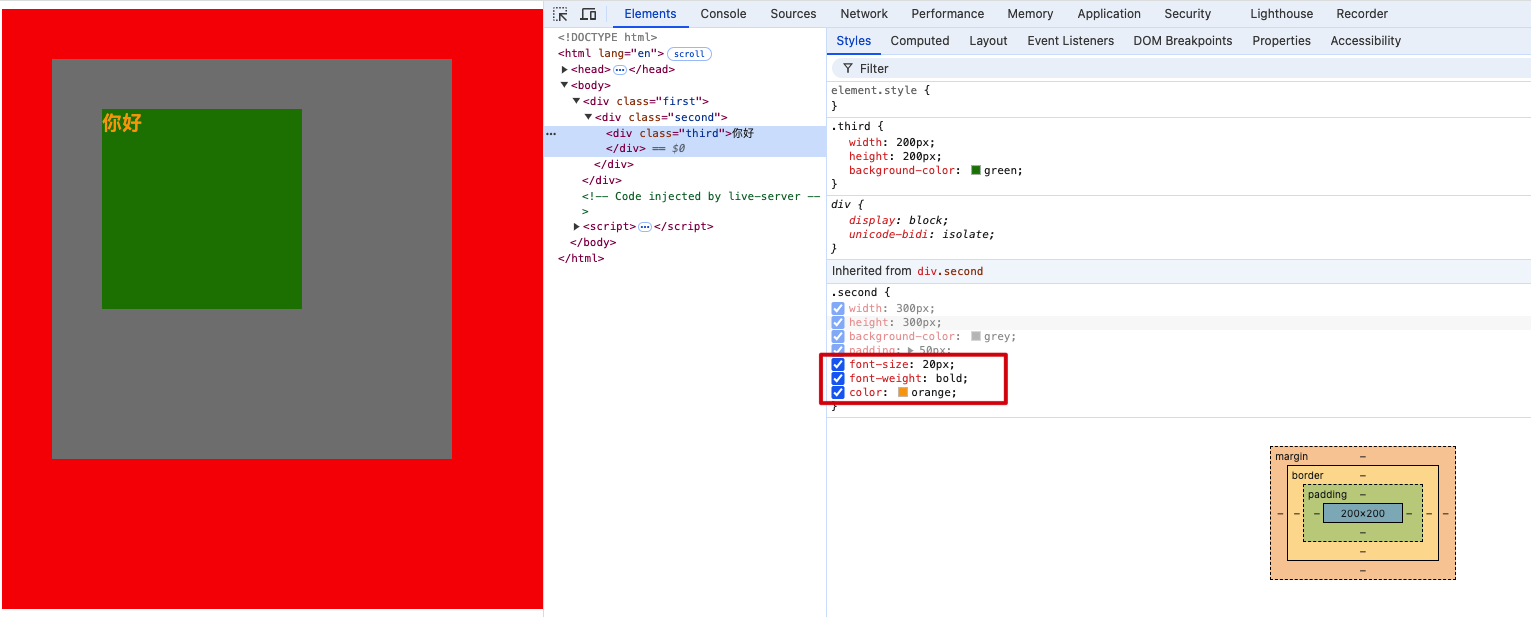Open the Recorder panel tab
Screen dimensions: 1531x617
tap(1362, 14)
